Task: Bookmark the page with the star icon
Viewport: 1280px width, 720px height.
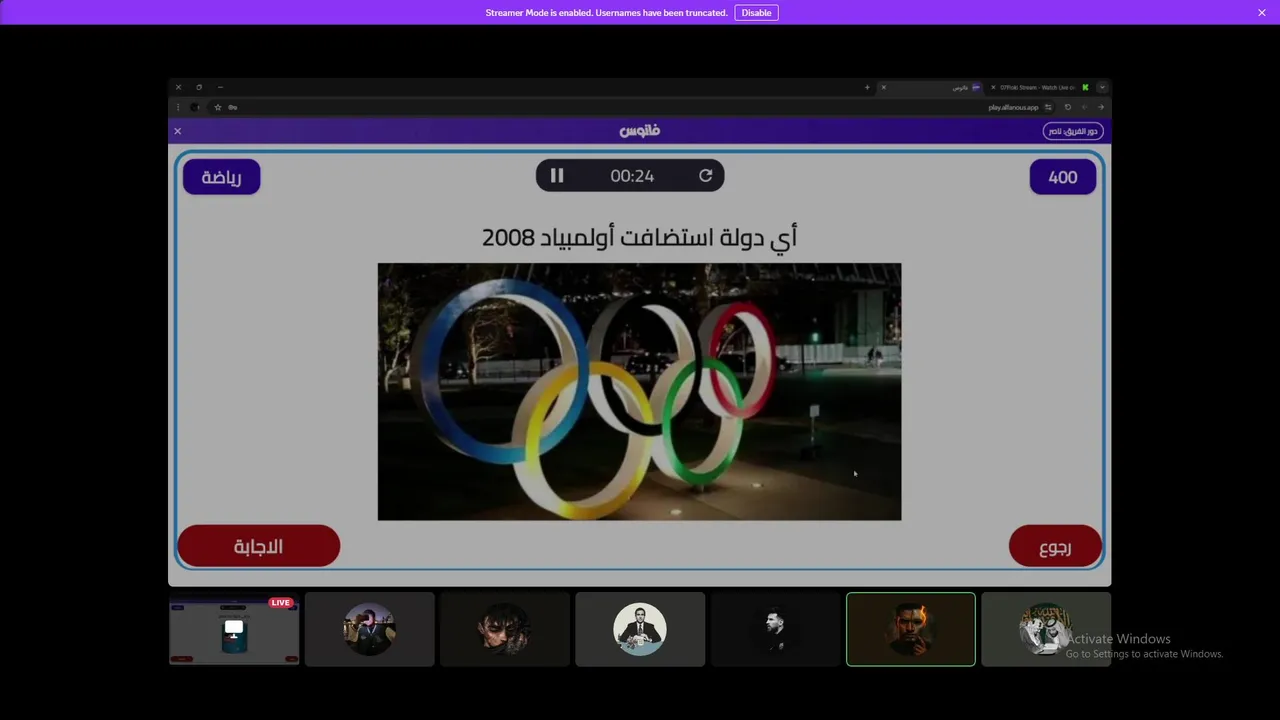Action: tap(217, 107)
